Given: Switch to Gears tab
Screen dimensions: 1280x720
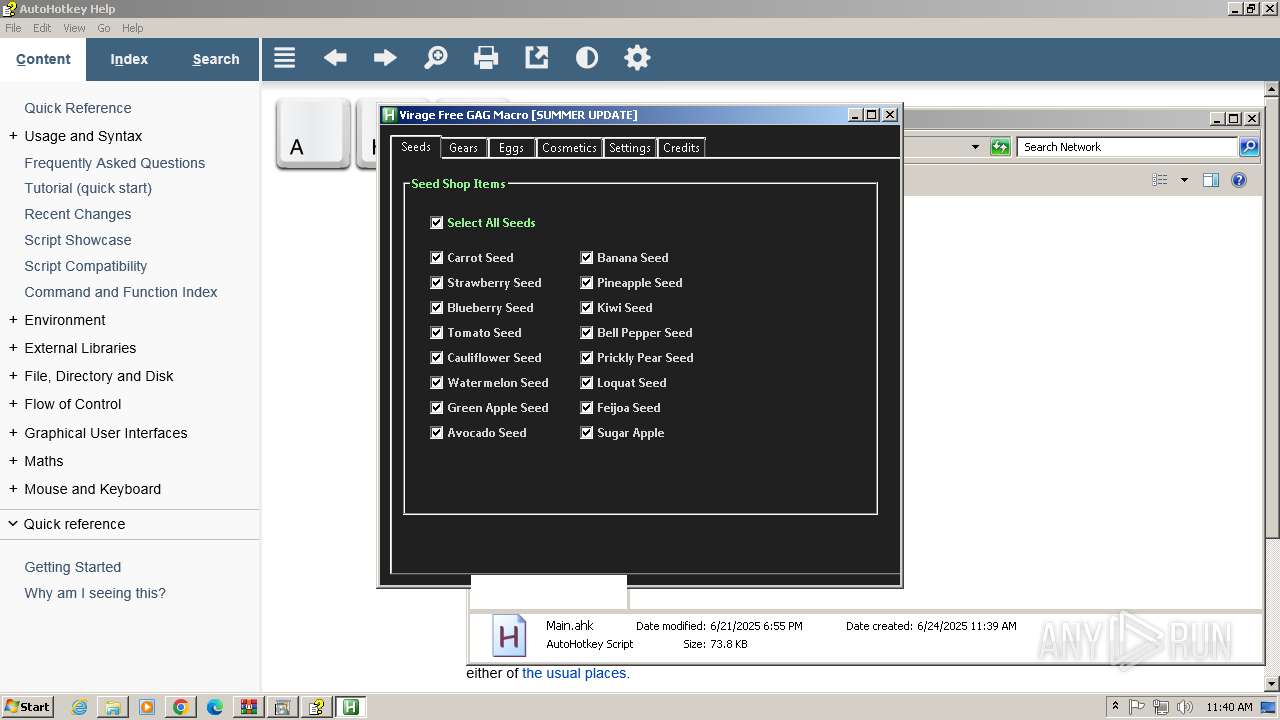Looking at the screenshot, I should click(463, 148).
